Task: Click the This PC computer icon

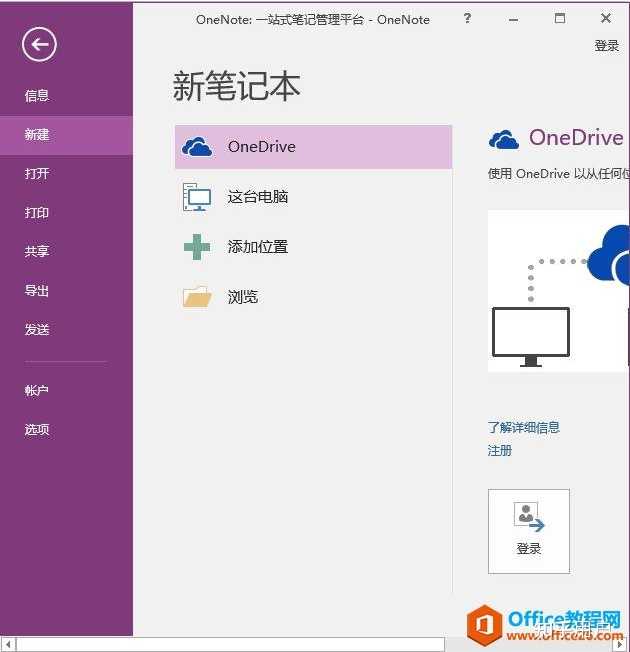Action: (197, 197)
